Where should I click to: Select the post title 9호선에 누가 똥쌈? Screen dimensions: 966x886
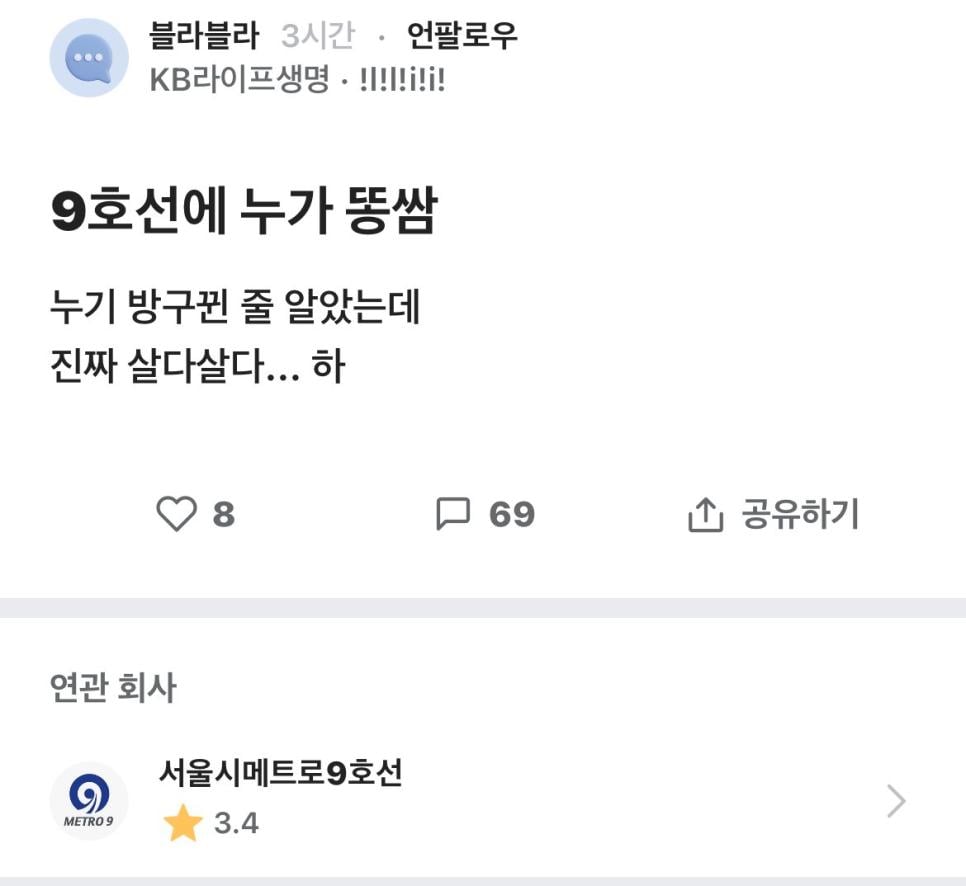pyautogui.click(x=244, y=213)
